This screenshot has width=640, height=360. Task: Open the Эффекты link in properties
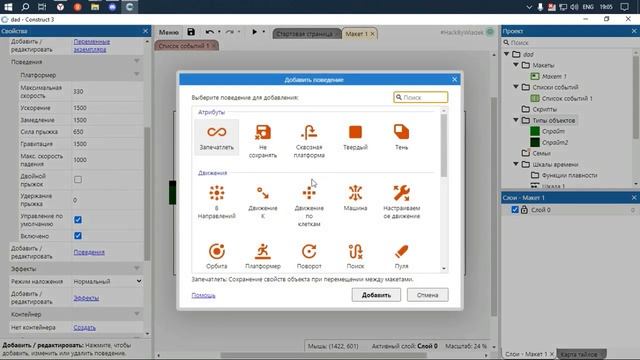[x=86, y=298]
